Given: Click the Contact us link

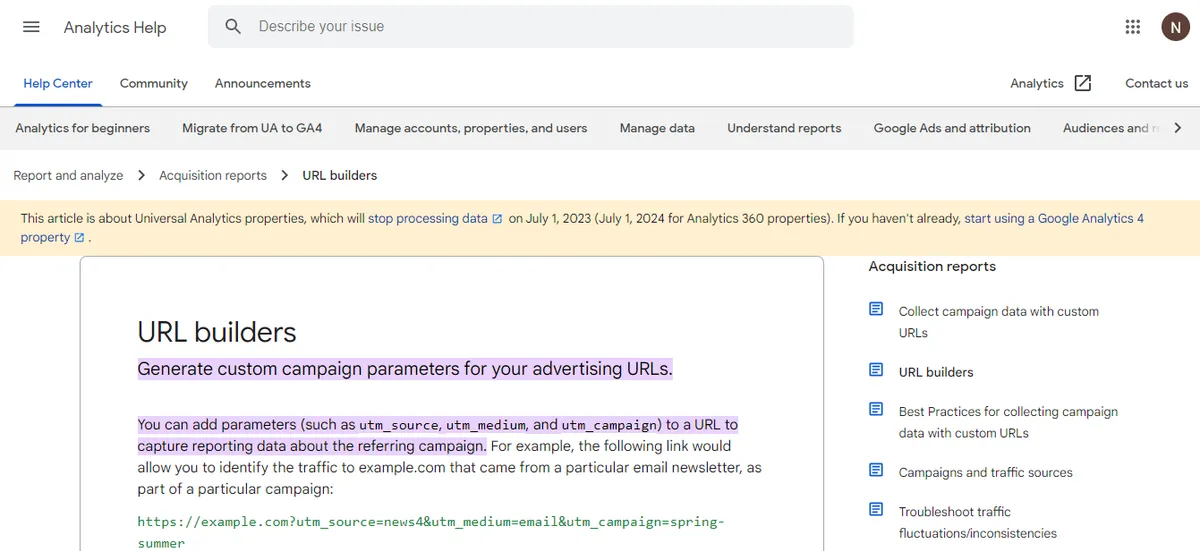Looking at the screenshot, I should [x=1156, y=83].
